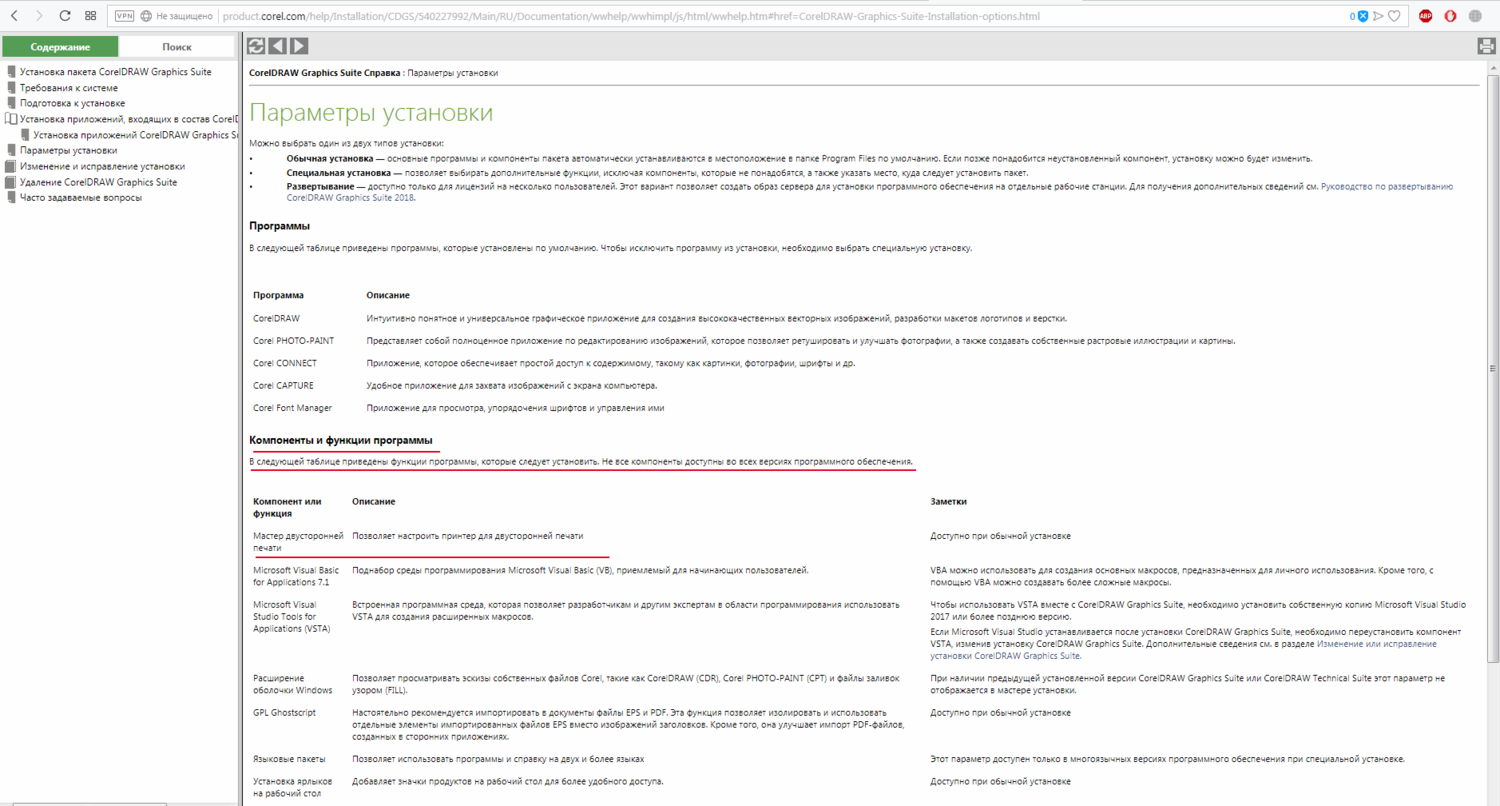Toggle the VPN badge in address bar
Screen dimensions: 1500x806
(x=124, y=16)
